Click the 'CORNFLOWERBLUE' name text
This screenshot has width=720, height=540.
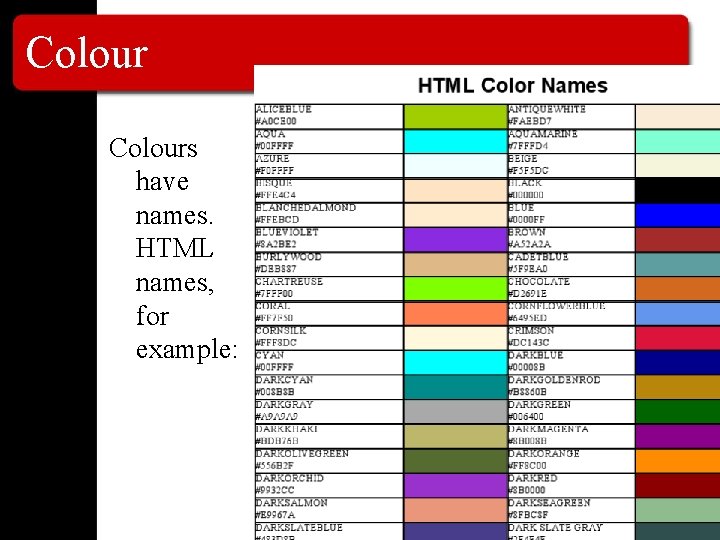[x=557, y=306]
